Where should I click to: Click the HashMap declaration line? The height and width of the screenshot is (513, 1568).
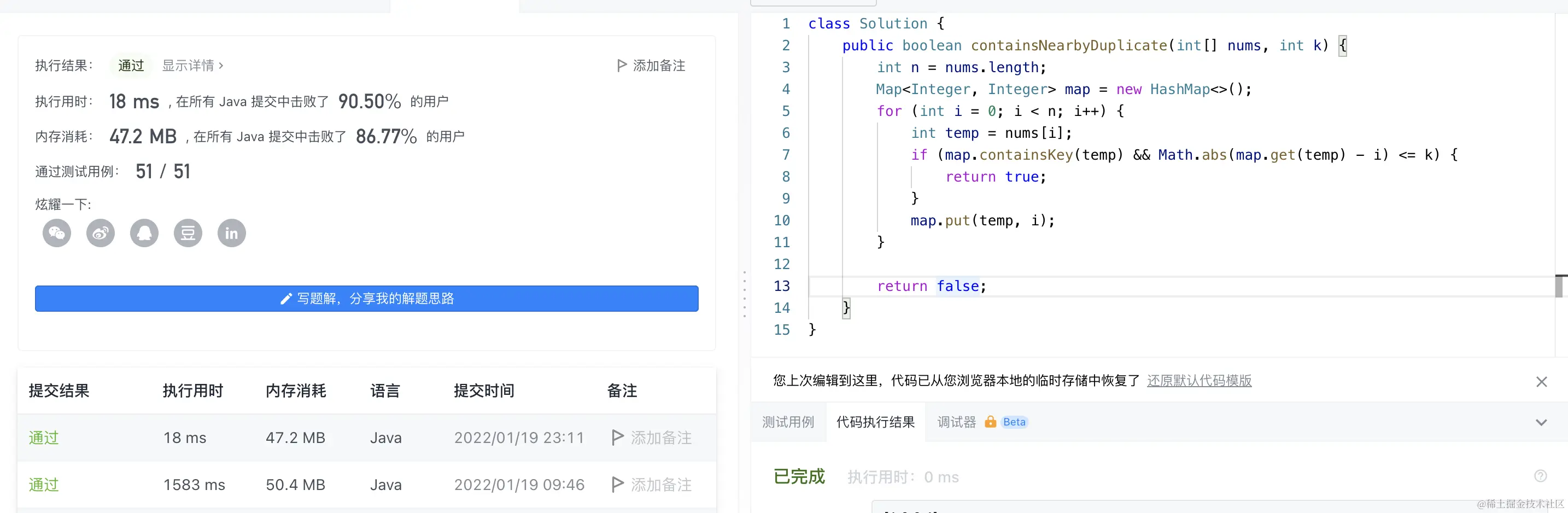click(x=1063, y=90)
